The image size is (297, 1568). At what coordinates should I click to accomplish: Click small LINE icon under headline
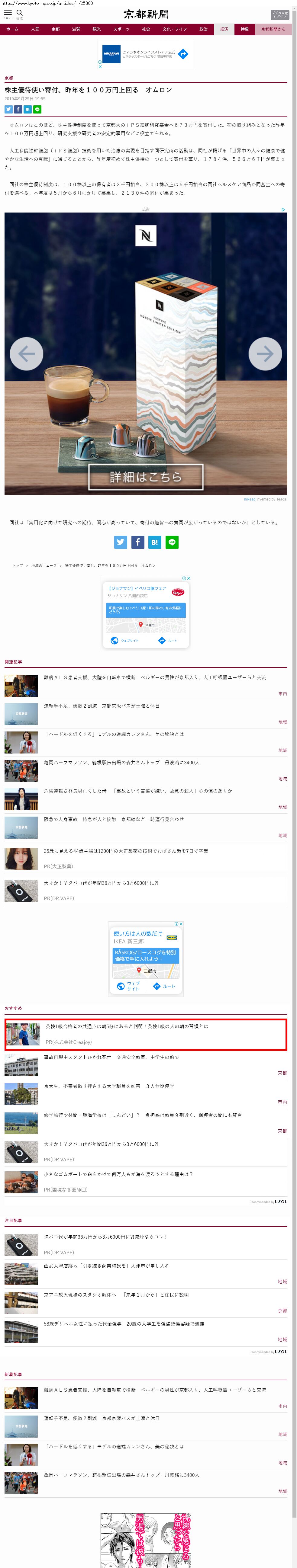click(x=38, y=110)
